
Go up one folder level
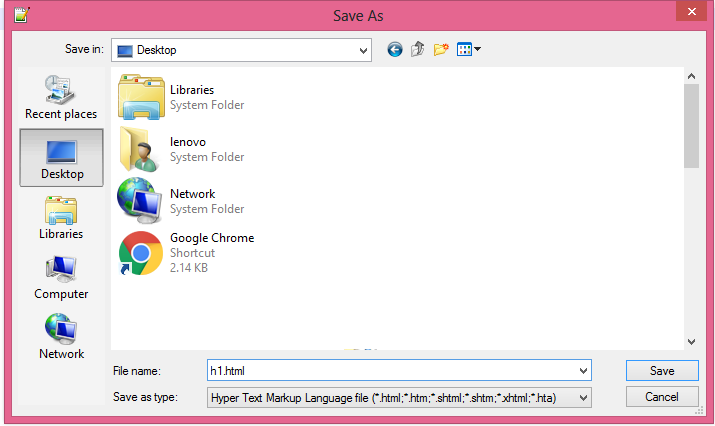coord(418,49)
